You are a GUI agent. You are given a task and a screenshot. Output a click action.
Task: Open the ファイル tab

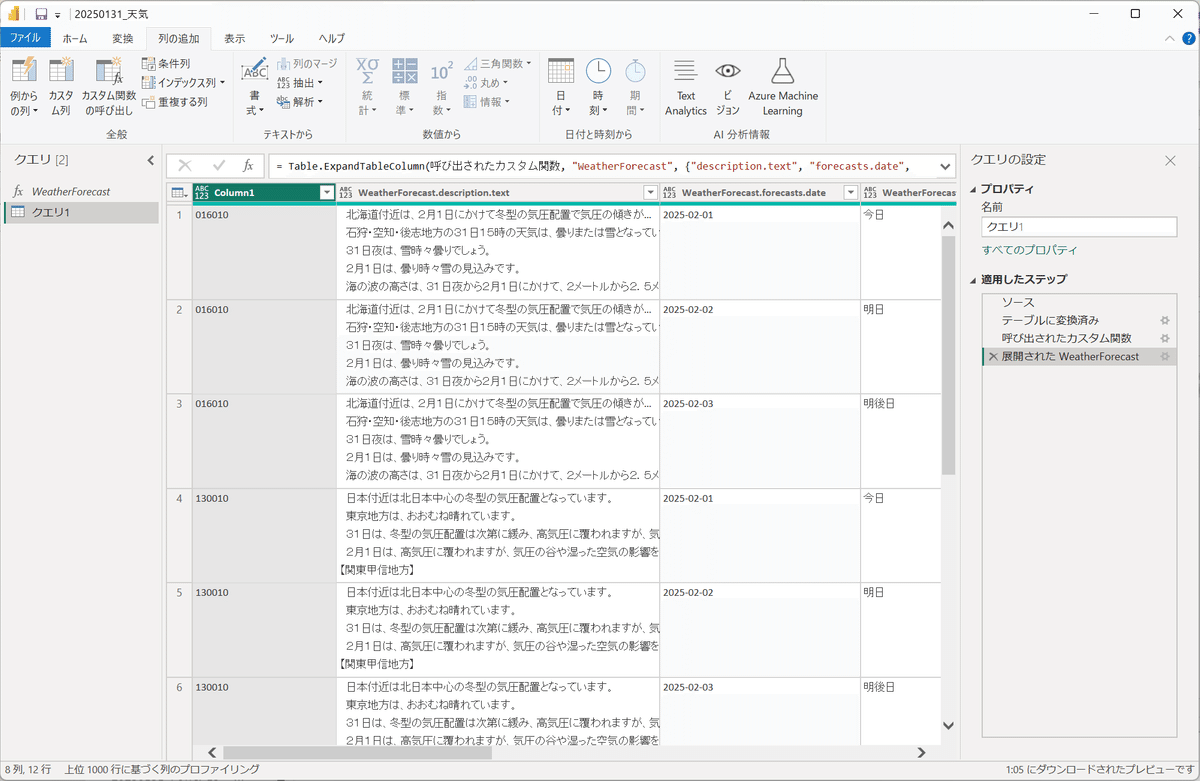click(25, 38)
